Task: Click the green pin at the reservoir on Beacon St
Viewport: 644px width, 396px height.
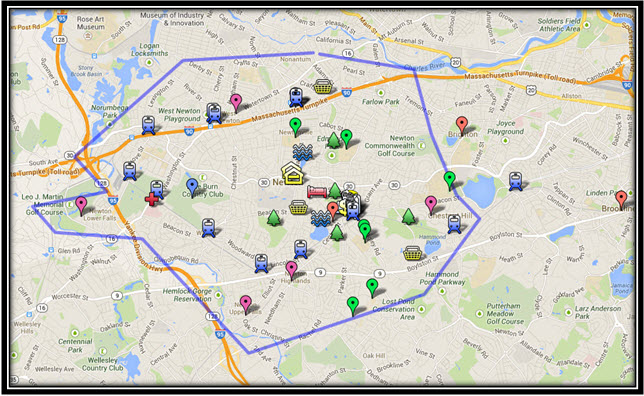Action: point(450,181)
